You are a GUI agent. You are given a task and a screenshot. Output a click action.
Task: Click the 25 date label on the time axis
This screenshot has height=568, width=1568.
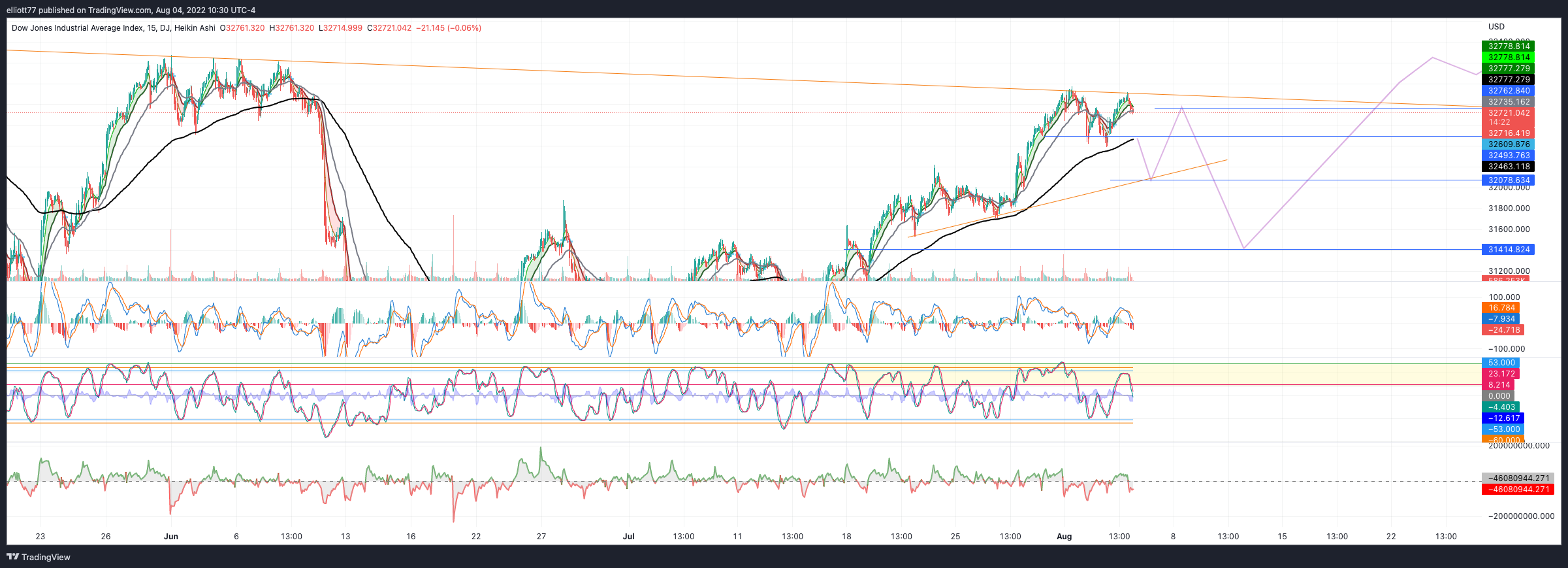point(955,537)
